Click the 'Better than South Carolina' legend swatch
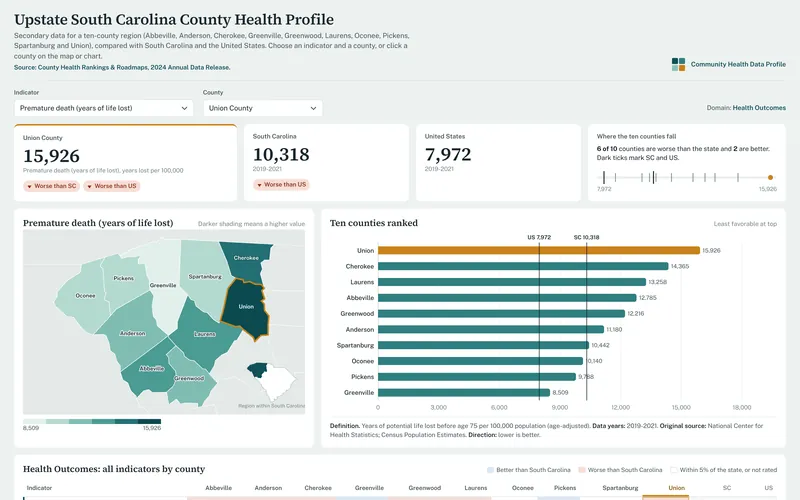The image size is (800, 500). (490, 470)
